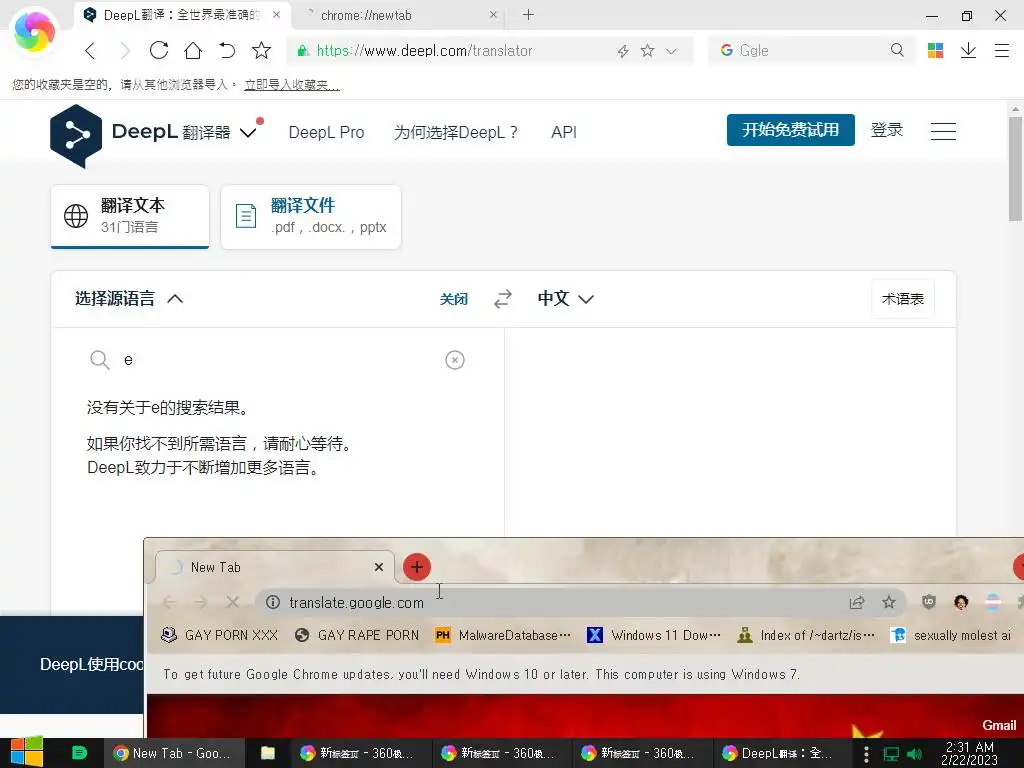Open the Windows Start button

(x=27, y=752)
